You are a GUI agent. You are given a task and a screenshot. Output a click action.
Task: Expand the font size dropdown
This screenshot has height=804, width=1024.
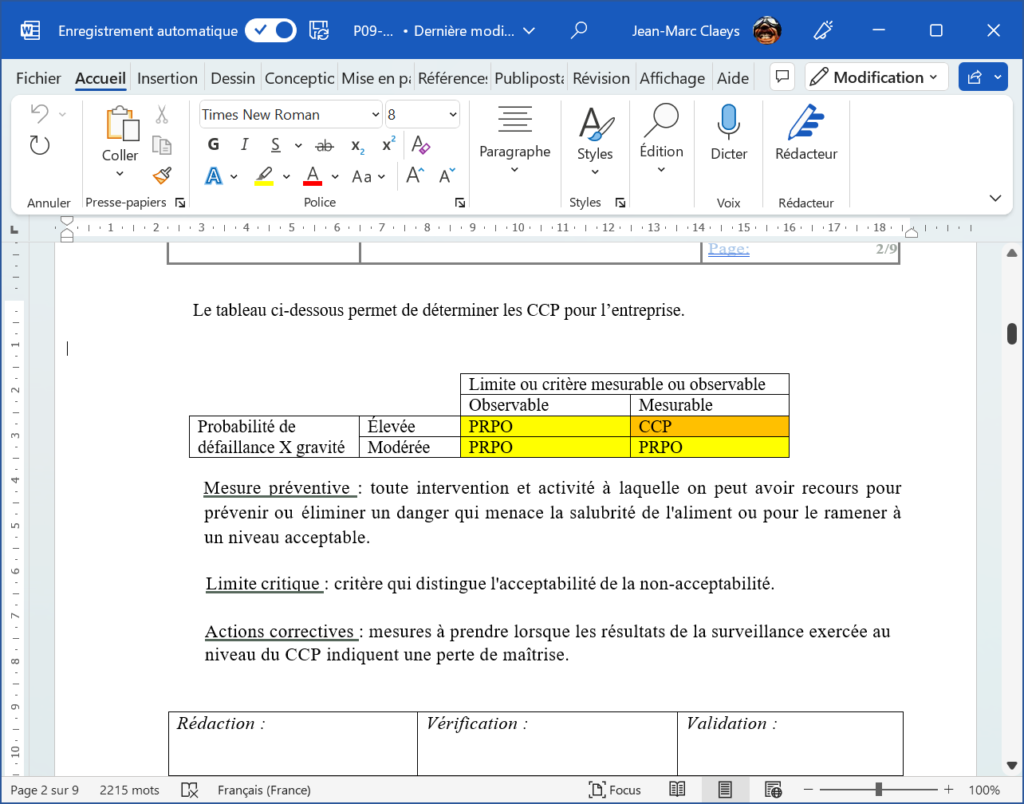tap(453, 115)
